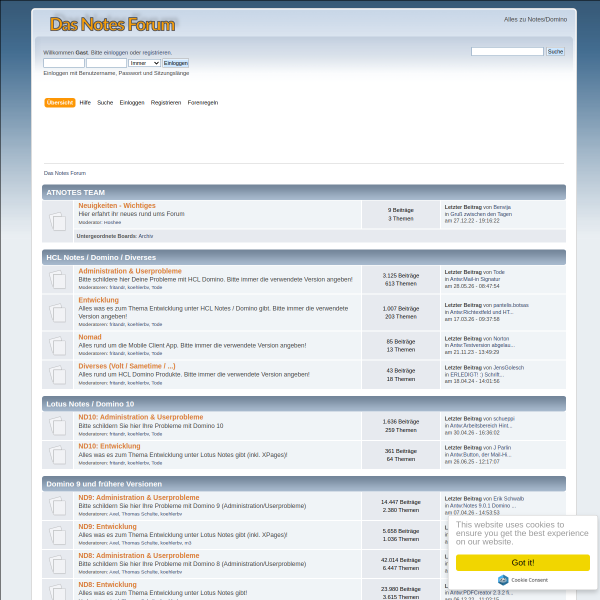This screenshot has height=600, width=600.
Task: Open last post Antw:Richtextfeld und HT...
Action: 481,312
